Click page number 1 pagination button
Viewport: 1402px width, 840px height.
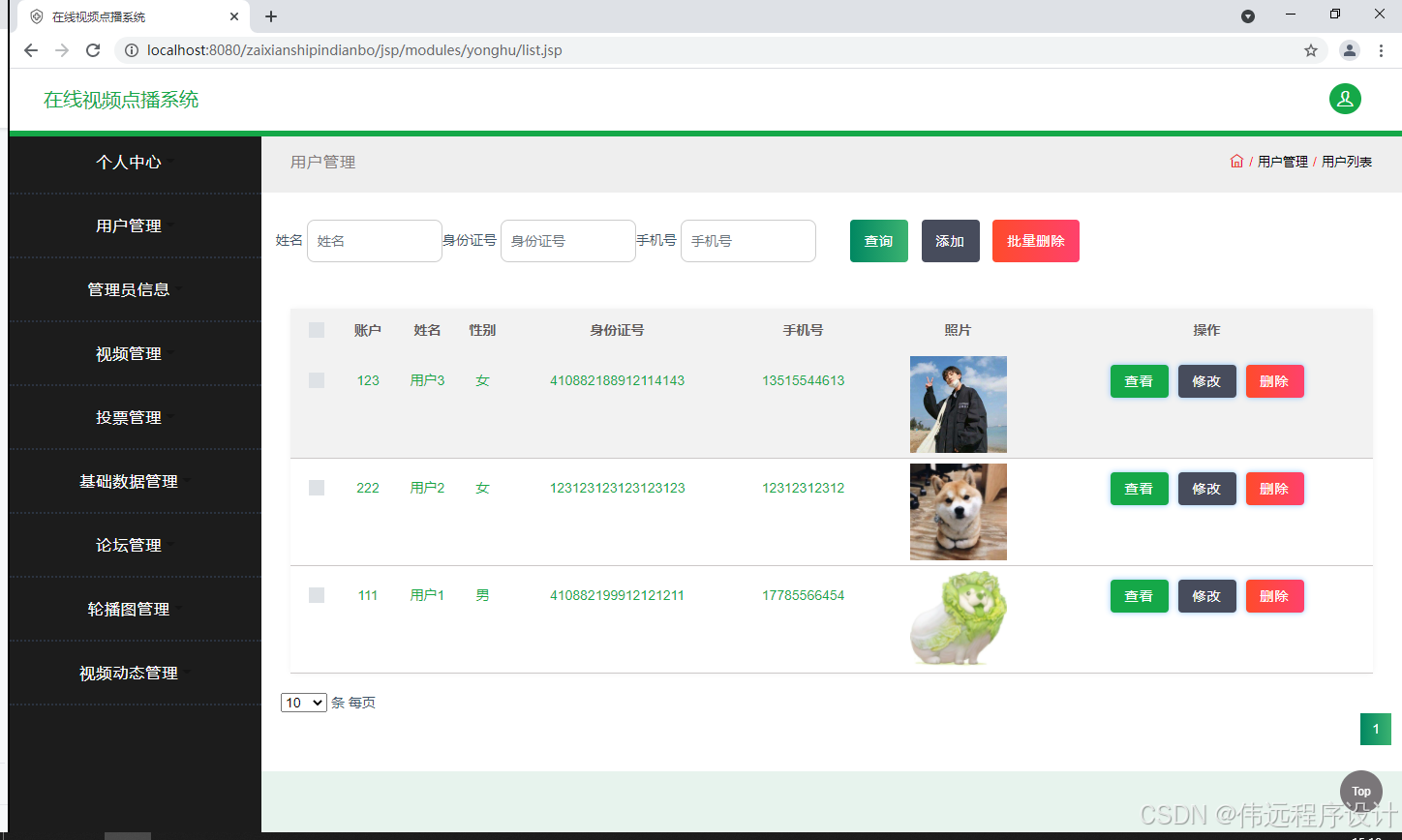click(1376, 729)
